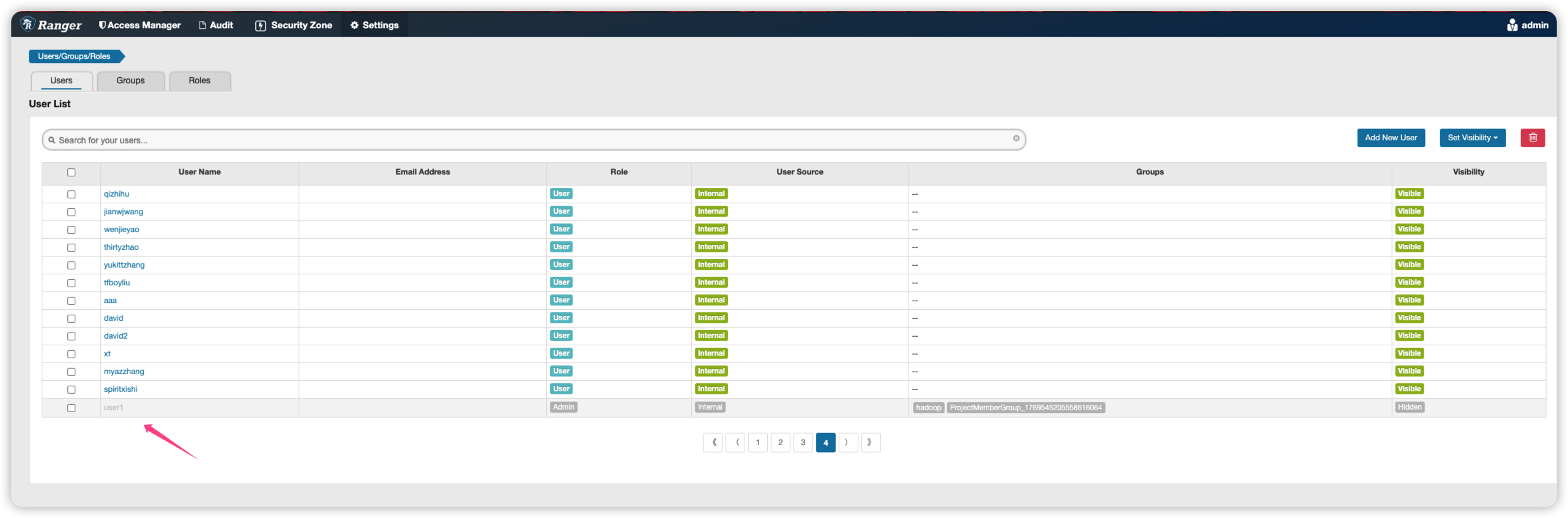Toggle the select-all checkbox in table header

[x=72, y=173]
